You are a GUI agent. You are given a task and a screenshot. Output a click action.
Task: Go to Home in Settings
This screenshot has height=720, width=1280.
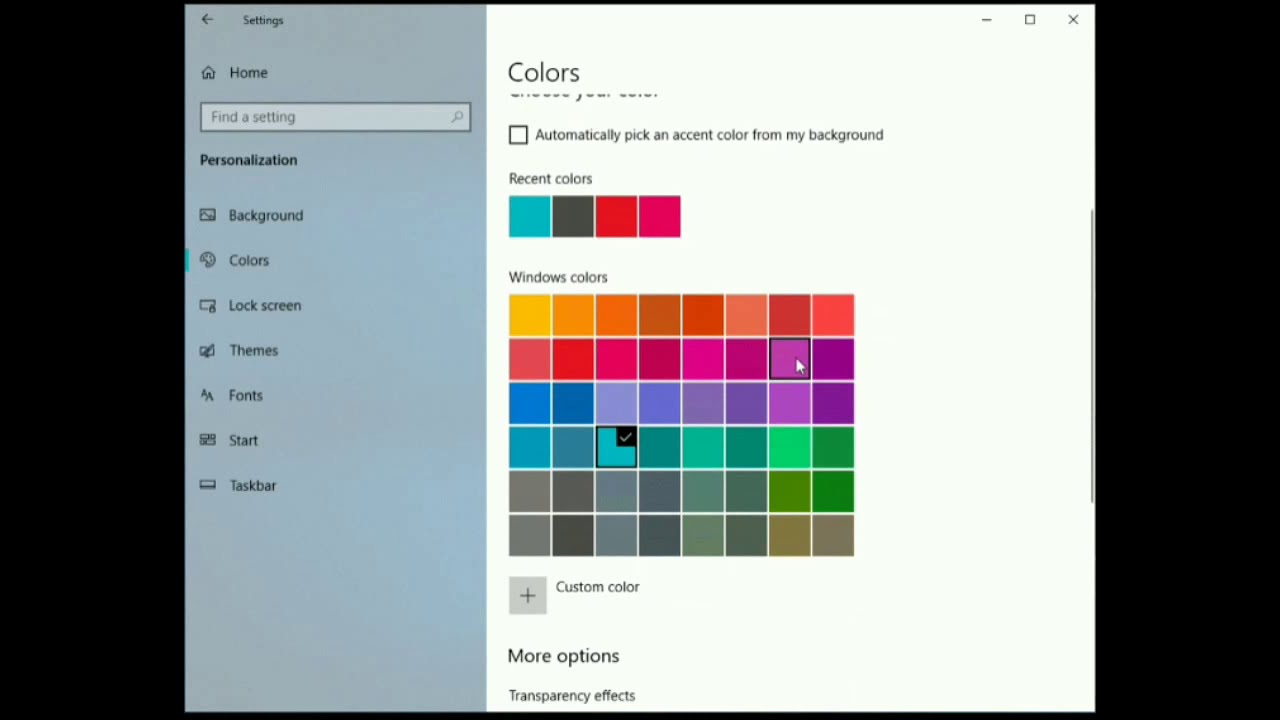point(248,73)
